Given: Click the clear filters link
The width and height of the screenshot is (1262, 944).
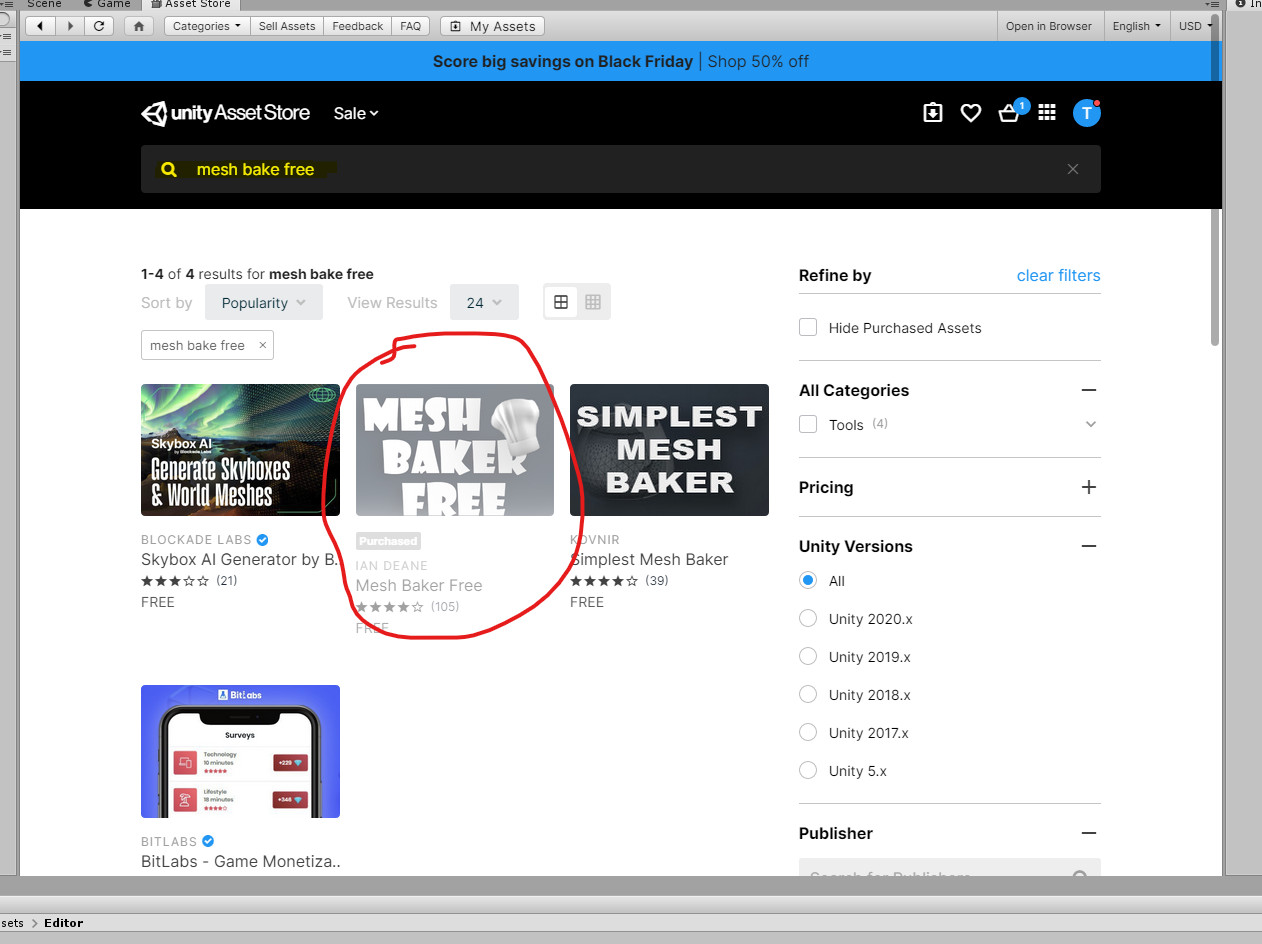Looking at the screenshot, I should pos(1058,275).
